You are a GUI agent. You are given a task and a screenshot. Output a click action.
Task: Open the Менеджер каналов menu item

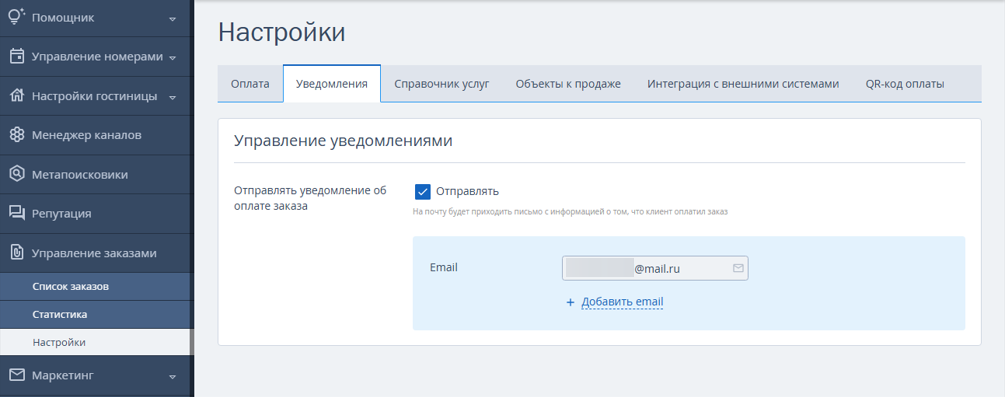coord(96,135)
